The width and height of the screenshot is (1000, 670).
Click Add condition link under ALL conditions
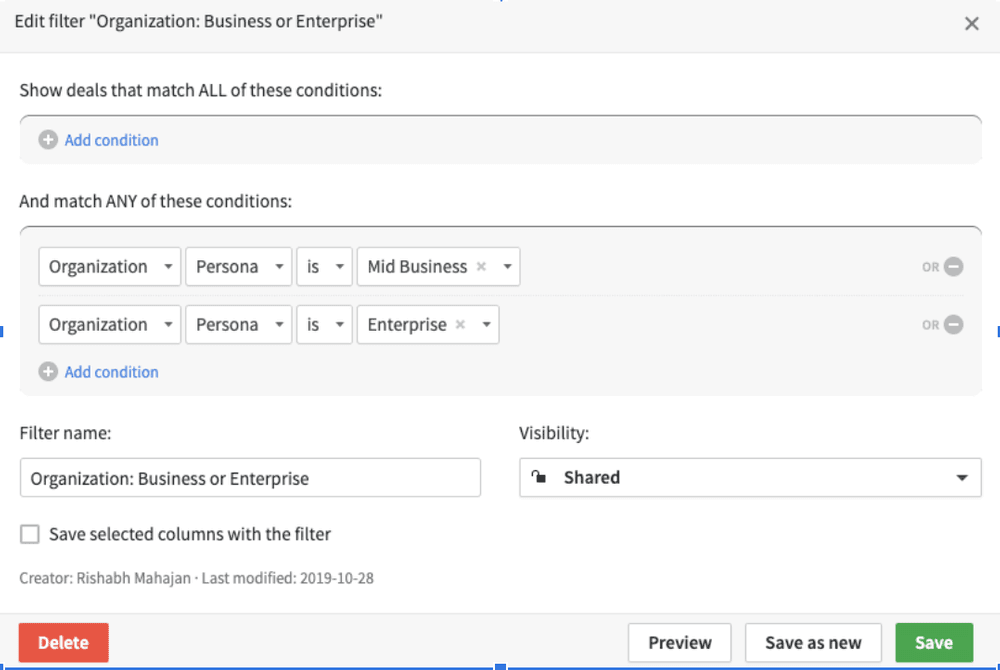[111, 140]
